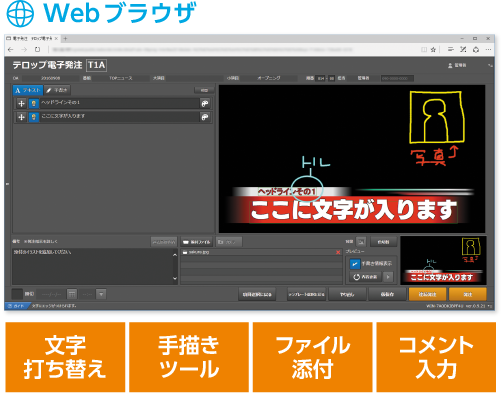
Task: Click the background image icon button
Action: point(361,242)
